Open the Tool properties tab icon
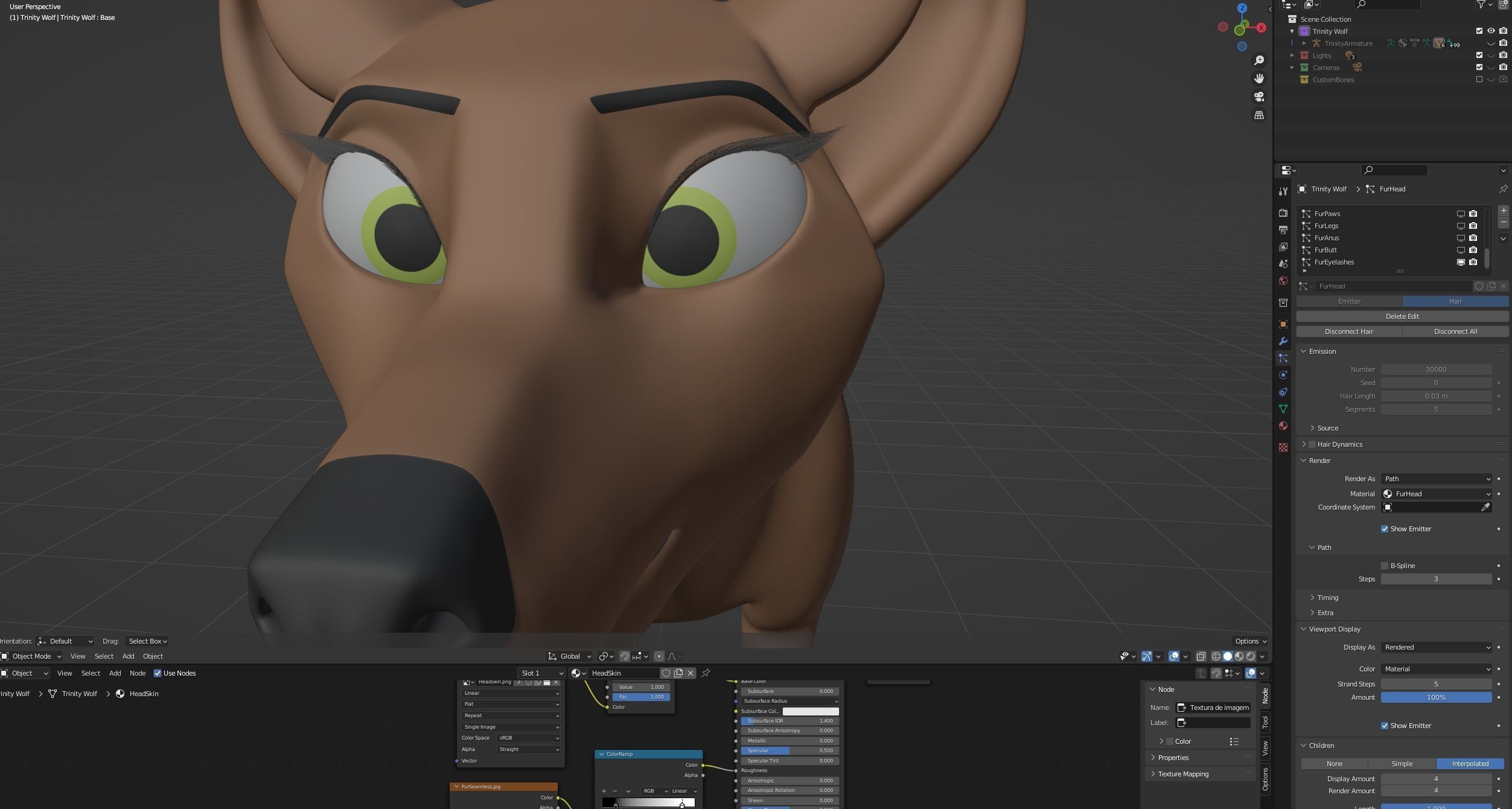Viewport: 1512px width, 809px height. click(1283, 191)
